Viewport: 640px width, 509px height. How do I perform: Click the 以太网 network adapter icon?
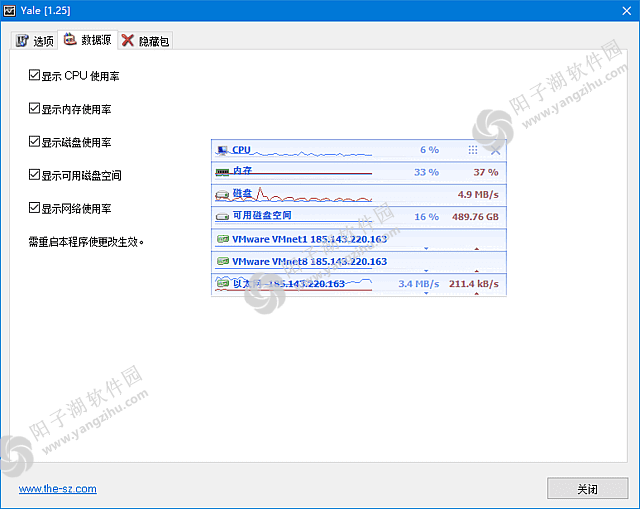[x=223, y=283]
